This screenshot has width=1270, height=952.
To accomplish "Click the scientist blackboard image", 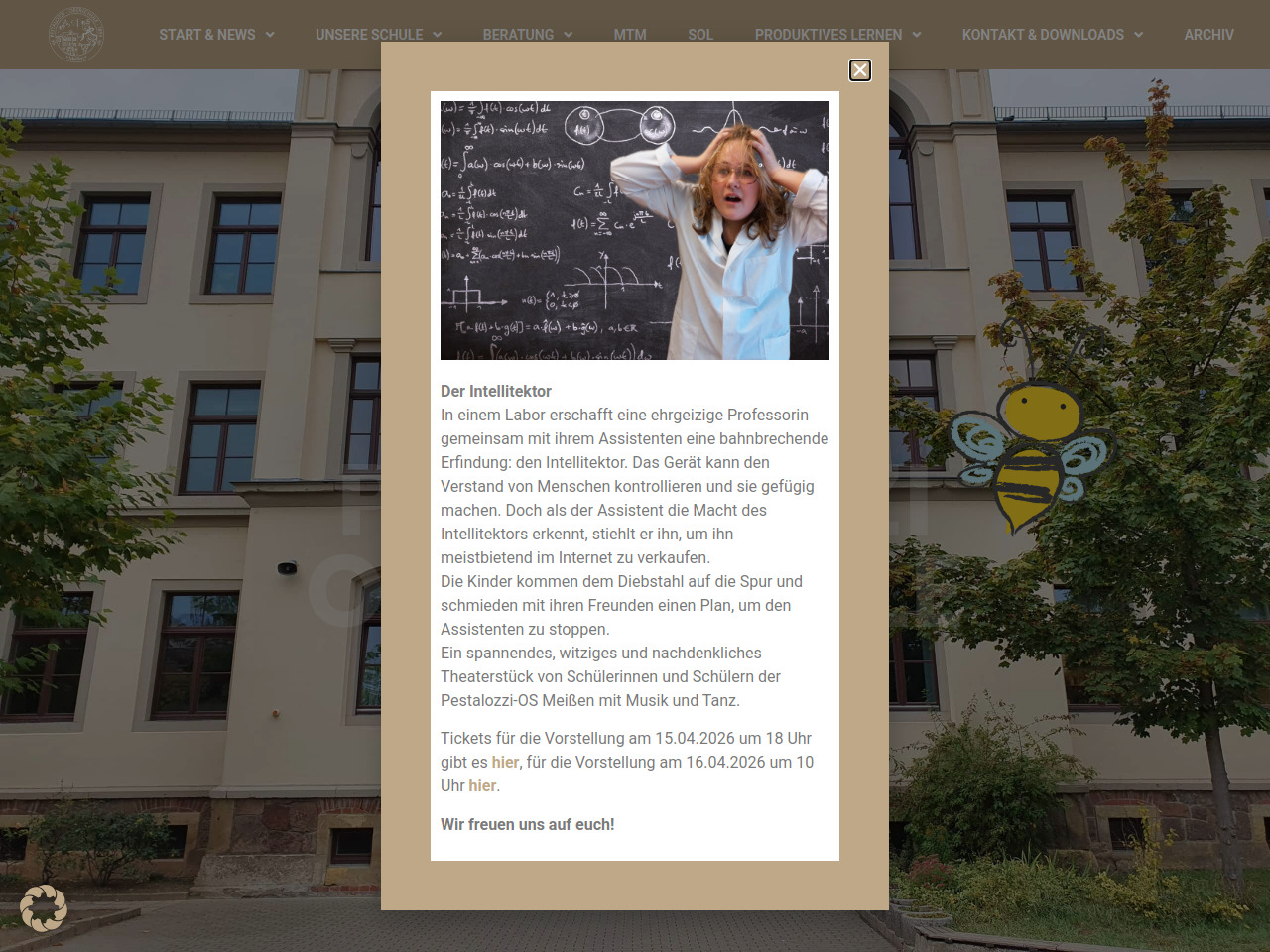I will coord(635,230).
